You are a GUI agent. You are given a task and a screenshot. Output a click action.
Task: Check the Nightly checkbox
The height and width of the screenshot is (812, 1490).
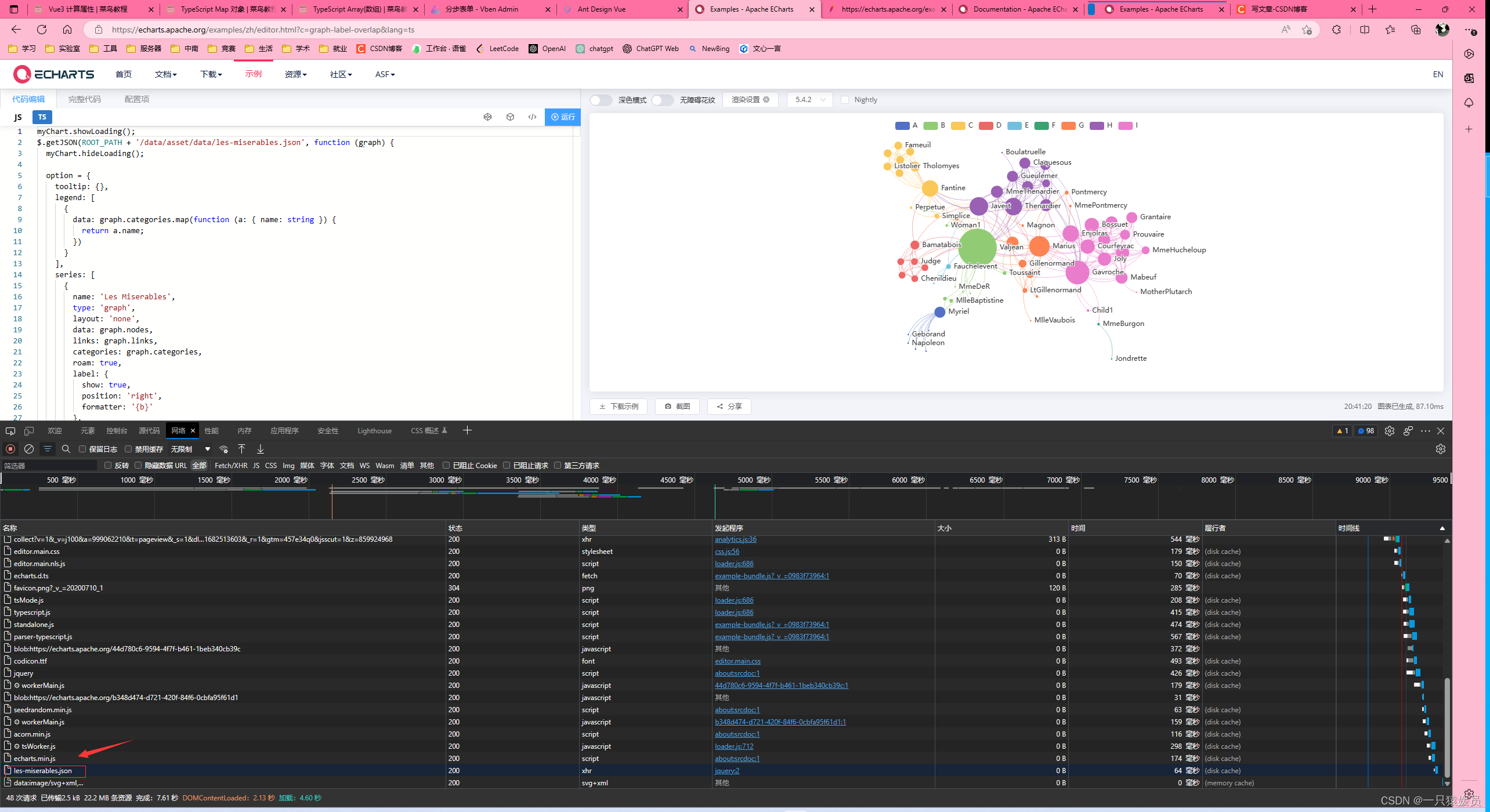(845, 100)
